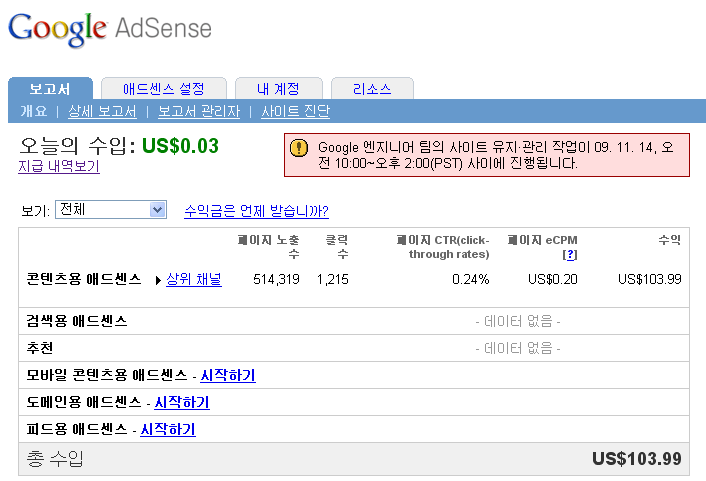The image size is (706, 481).
Task: Expand the triangle arrow beside 상위 채널
Action: [x=158, y=280]
